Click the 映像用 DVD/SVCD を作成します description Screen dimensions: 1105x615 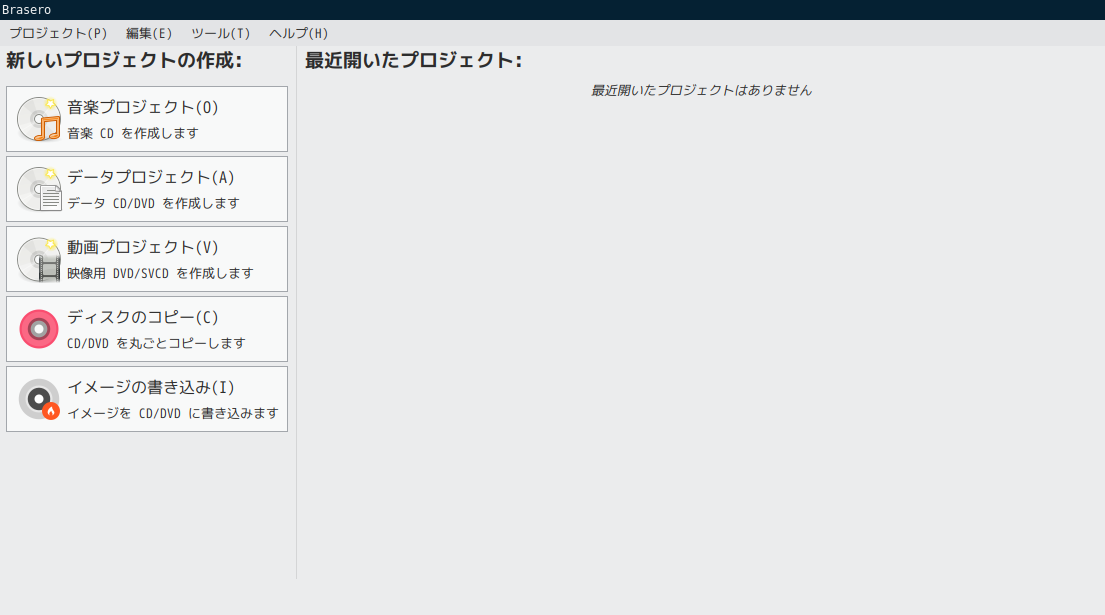(161, 273)
